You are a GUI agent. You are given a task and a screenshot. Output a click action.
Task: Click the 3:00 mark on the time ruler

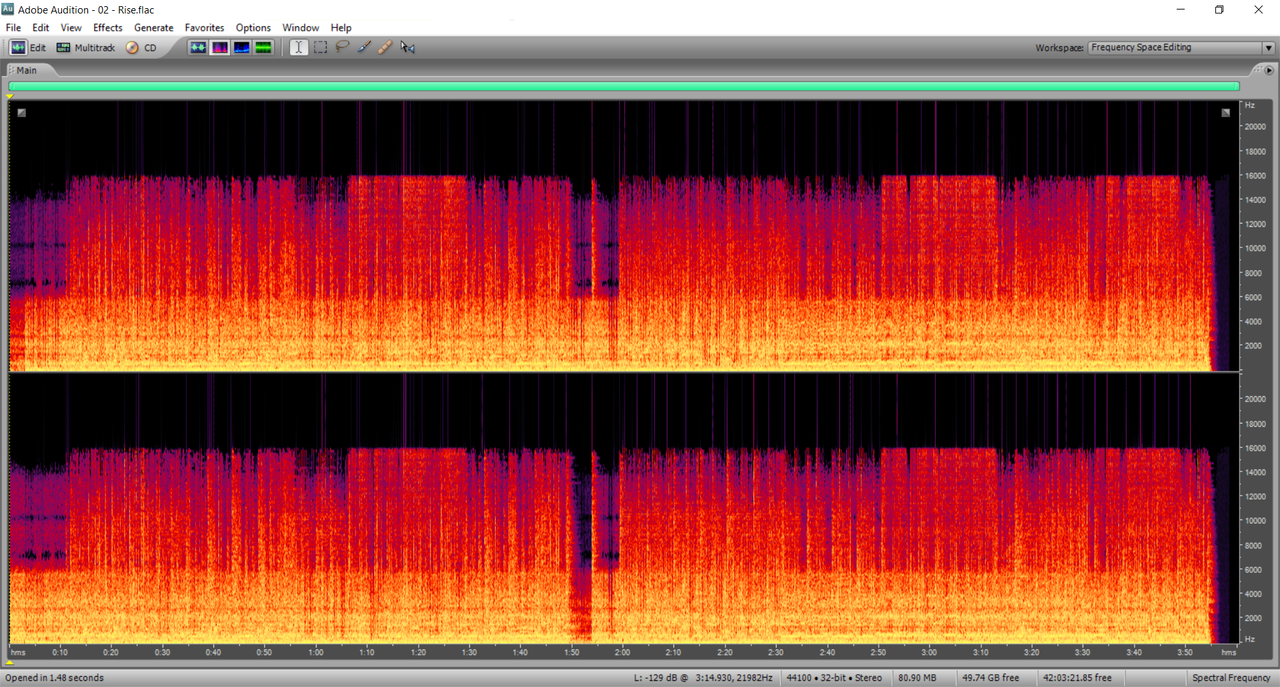pos(929,652)
